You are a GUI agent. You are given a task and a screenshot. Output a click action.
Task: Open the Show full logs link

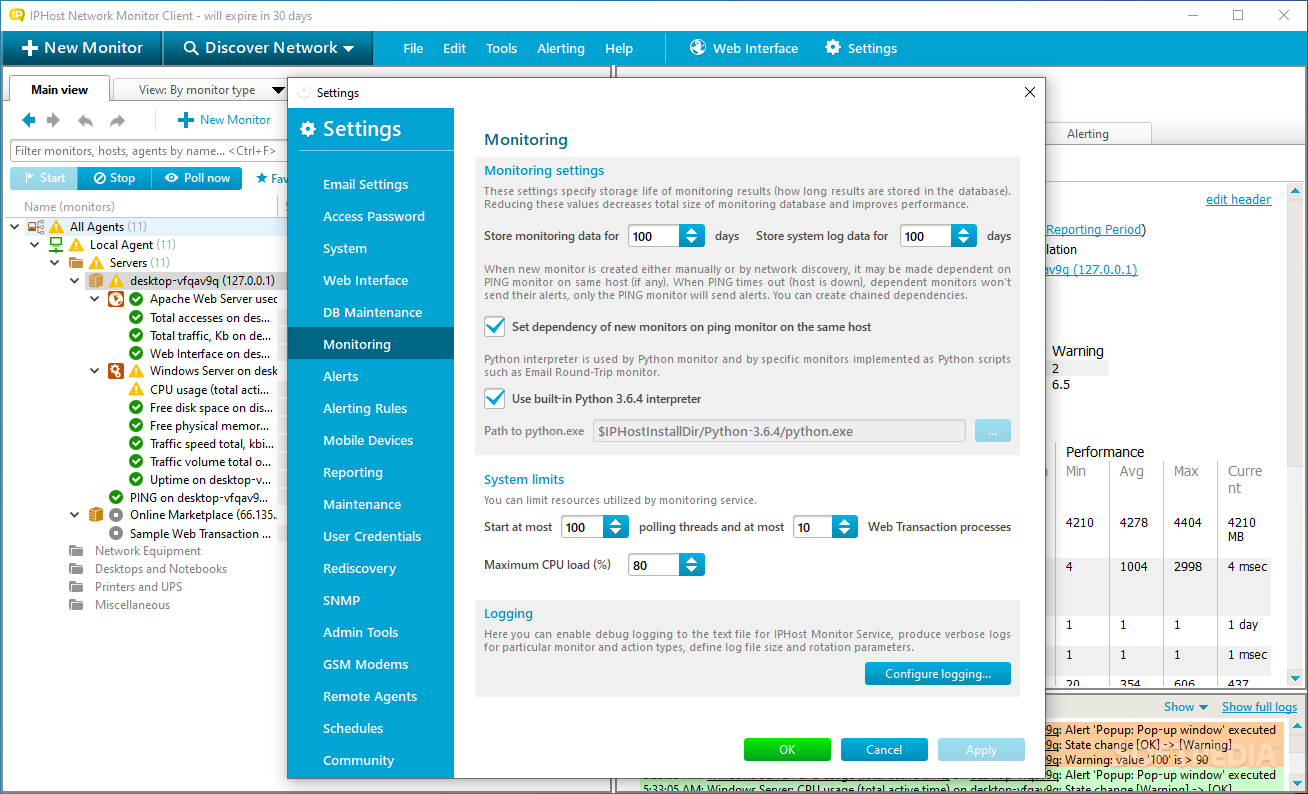(1260, 707)
